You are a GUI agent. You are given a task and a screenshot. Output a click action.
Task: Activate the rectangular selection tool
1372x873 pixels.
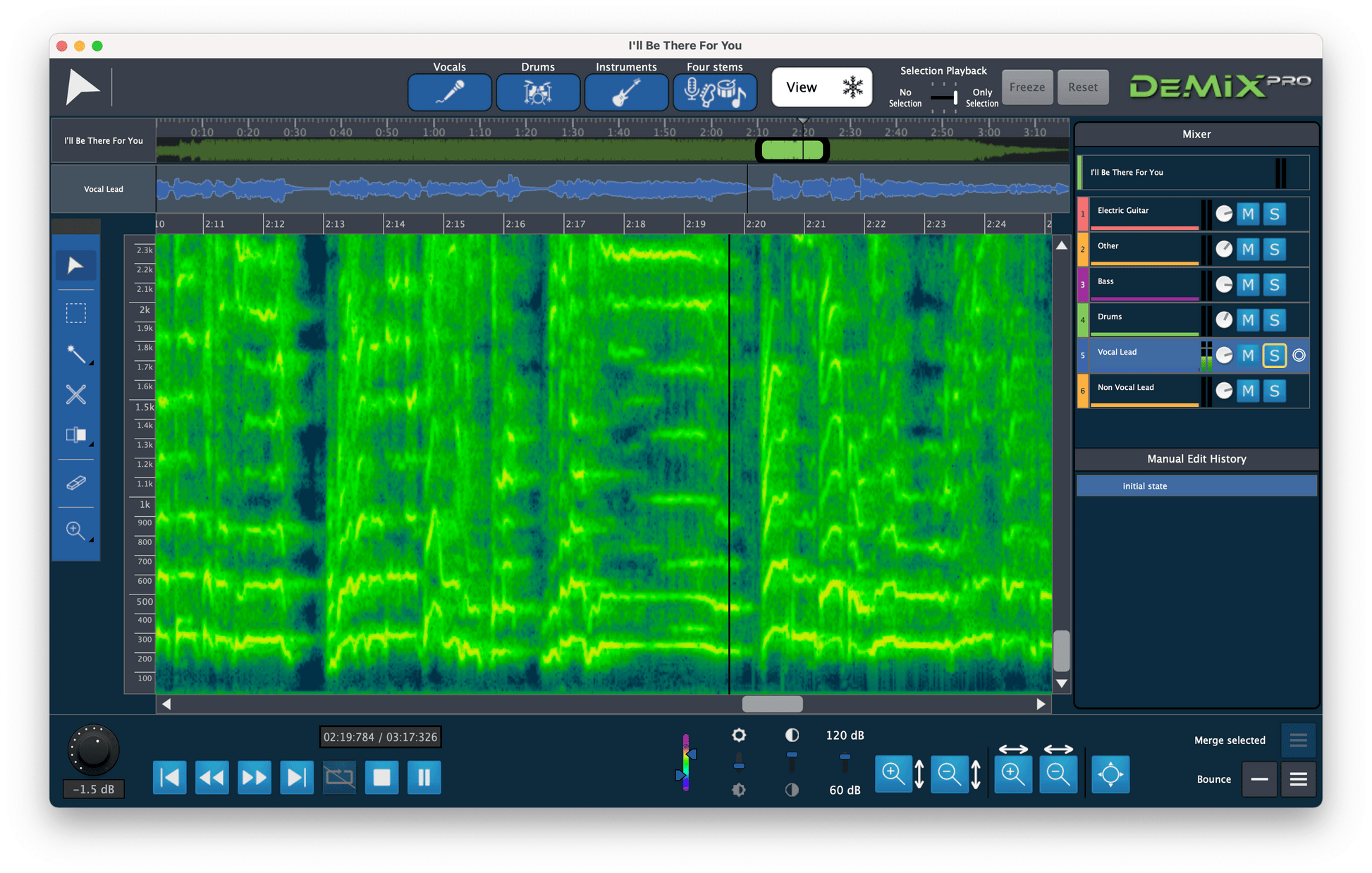coord(75,312)
